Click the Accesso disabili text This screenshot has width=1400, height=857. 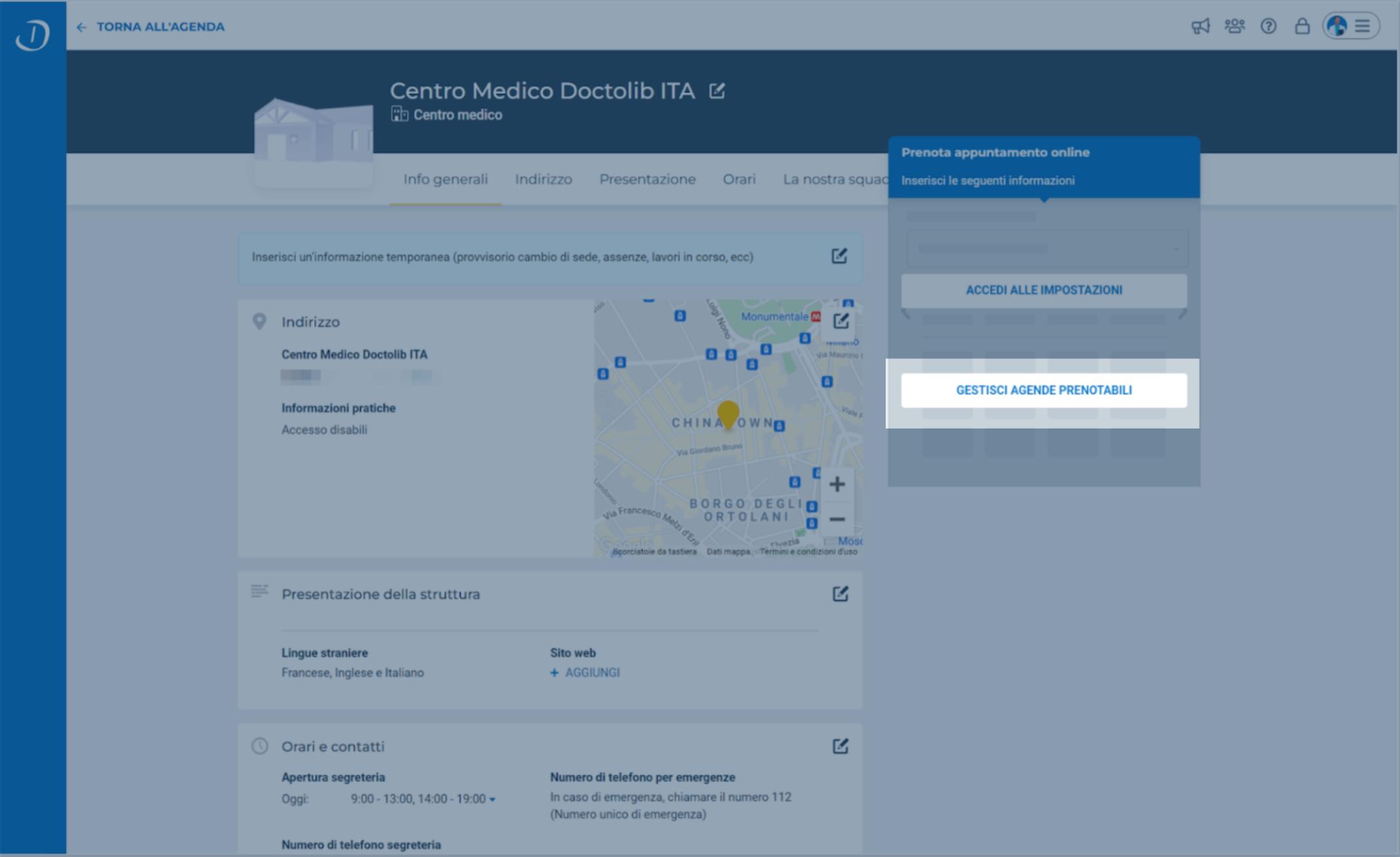[x=324, y=430]
